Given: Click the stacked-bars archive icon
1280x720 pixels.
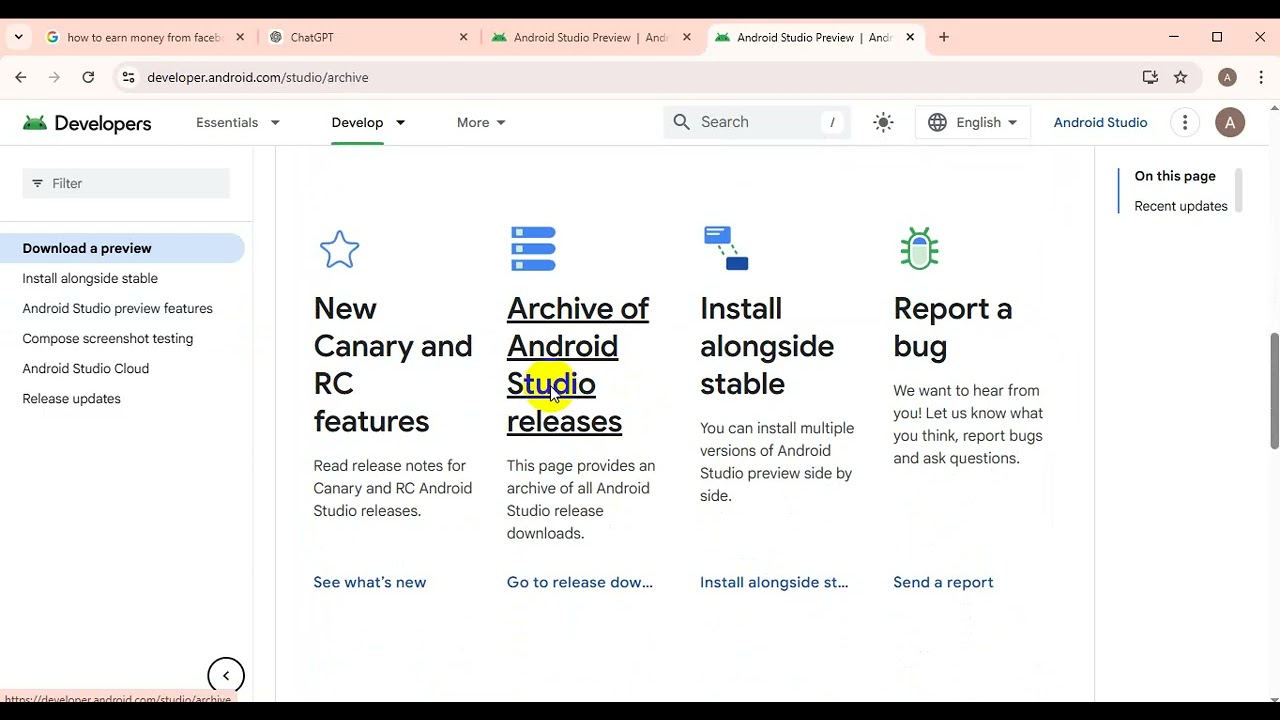Looking at the screenshot, I should pos(533,249).
